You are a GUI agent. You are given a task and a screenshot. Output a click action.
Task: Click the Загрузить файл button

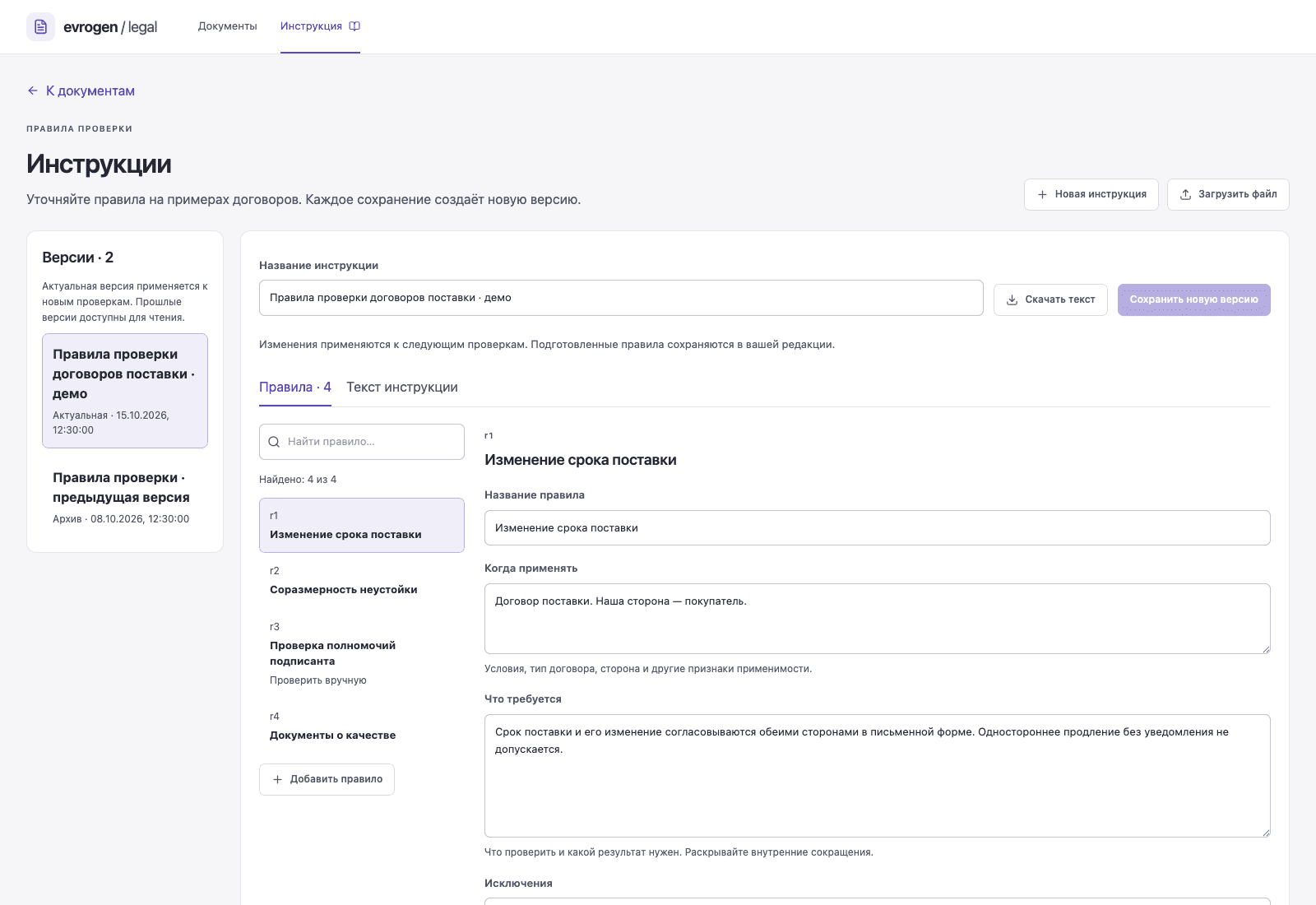(x=1228, y=195)
